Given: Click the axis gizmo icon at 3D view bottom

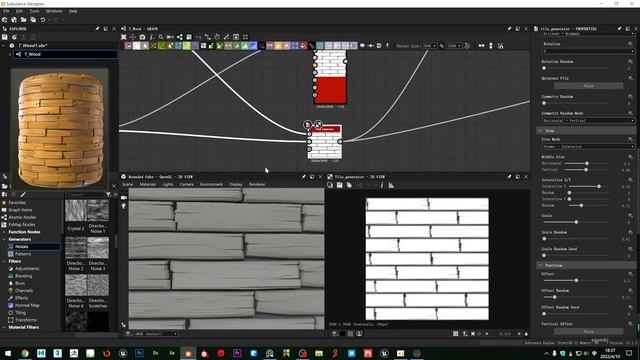Looking at the screenshot, I should (x=124, y=325).
